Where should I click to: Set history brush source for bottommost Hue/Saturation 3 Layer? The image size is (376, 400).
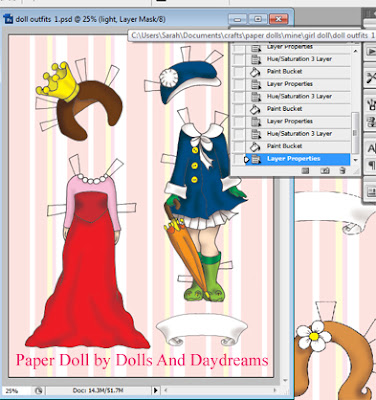[238, 134]
